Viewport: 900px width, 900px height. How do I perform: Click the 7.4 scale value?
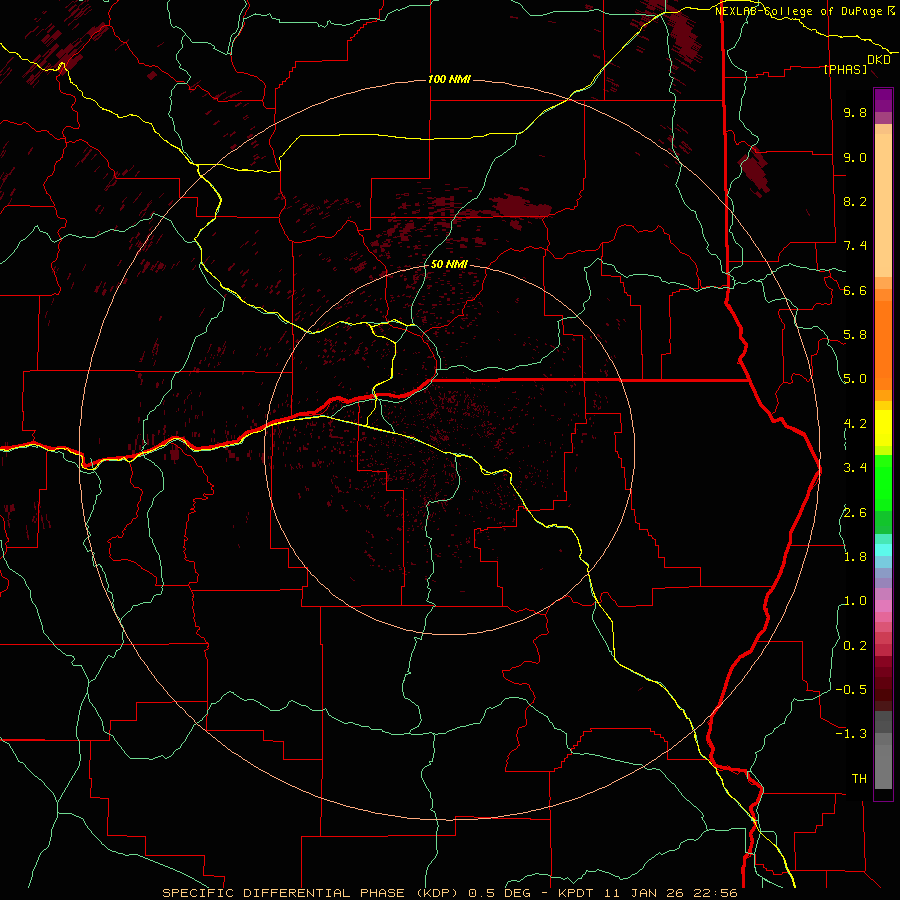(x=855, y=246)
